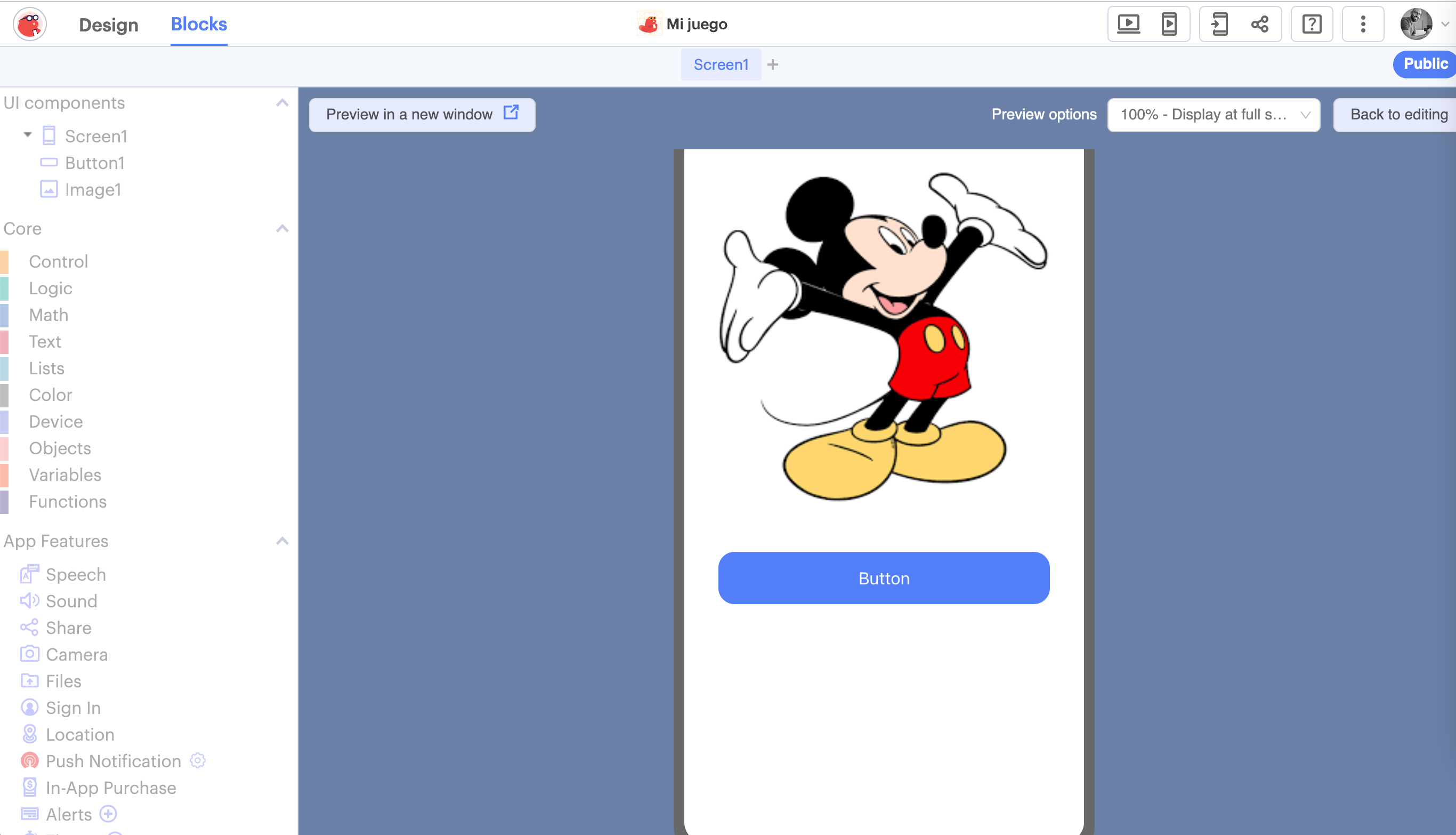This screenshot has height=835, width=1456.
Task: Click the plus icon beside Alerts
Action: 108,814
